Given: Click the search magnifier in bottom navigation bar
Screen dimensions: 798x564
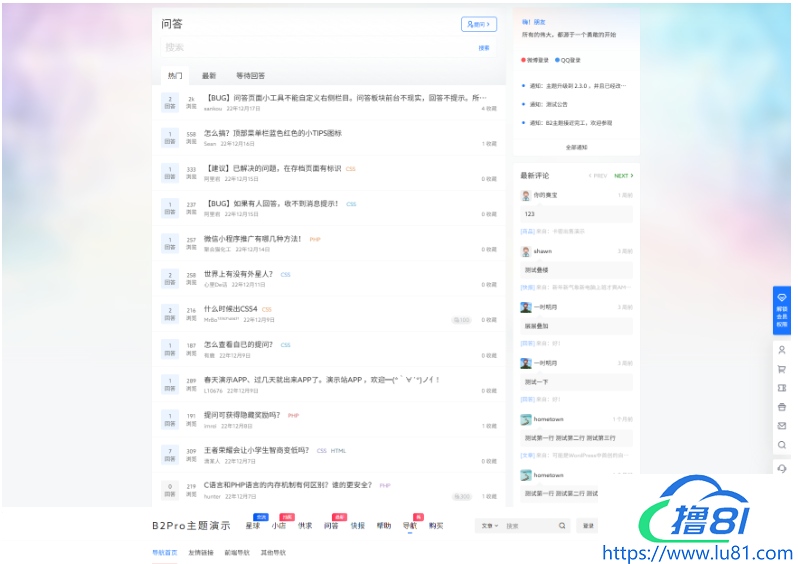Looking at the screenshot, I should click(x=562, y=525).
